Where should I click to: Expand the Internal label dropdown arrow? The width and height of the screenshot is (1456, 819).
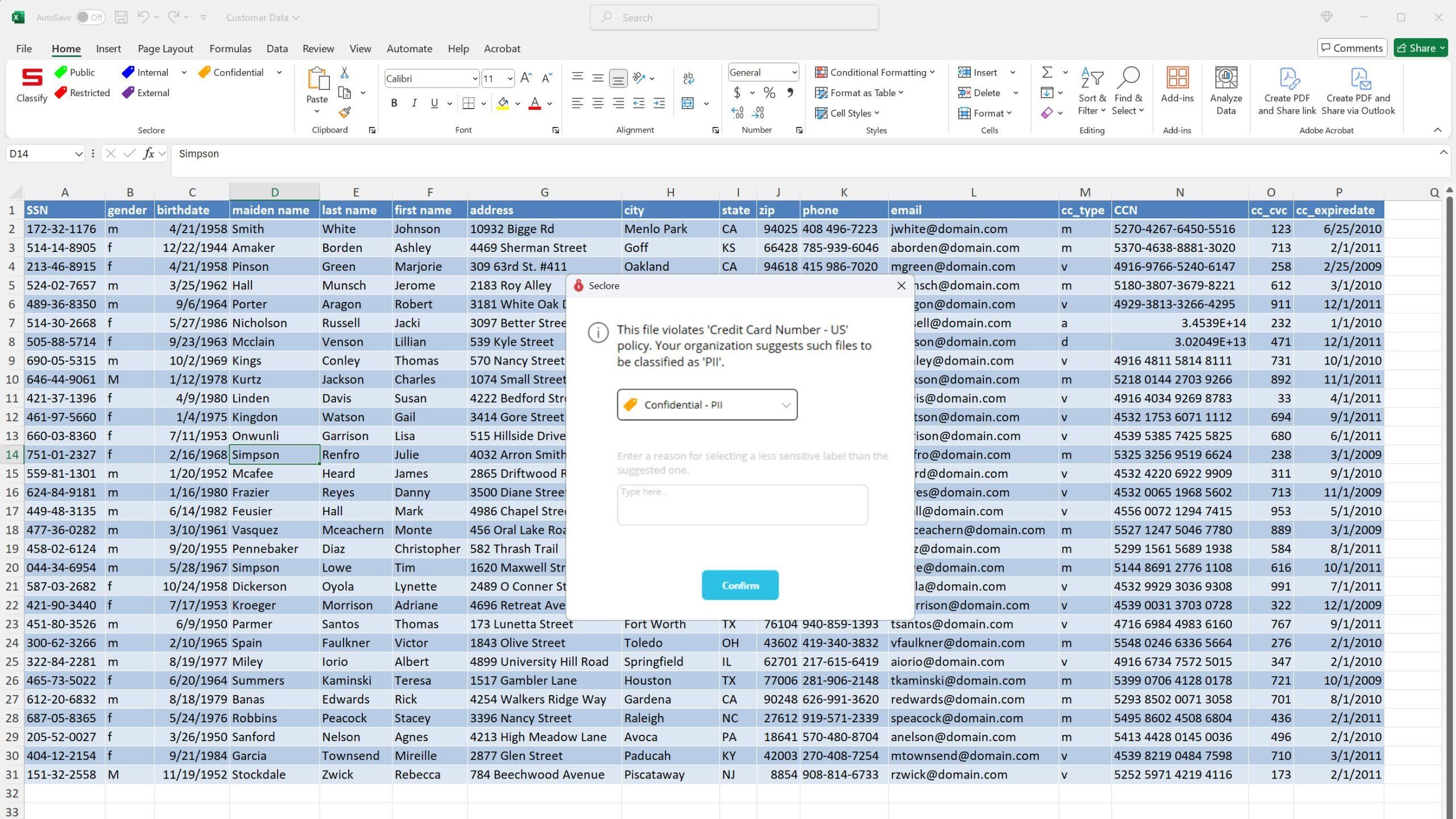(x=184, y=72)
